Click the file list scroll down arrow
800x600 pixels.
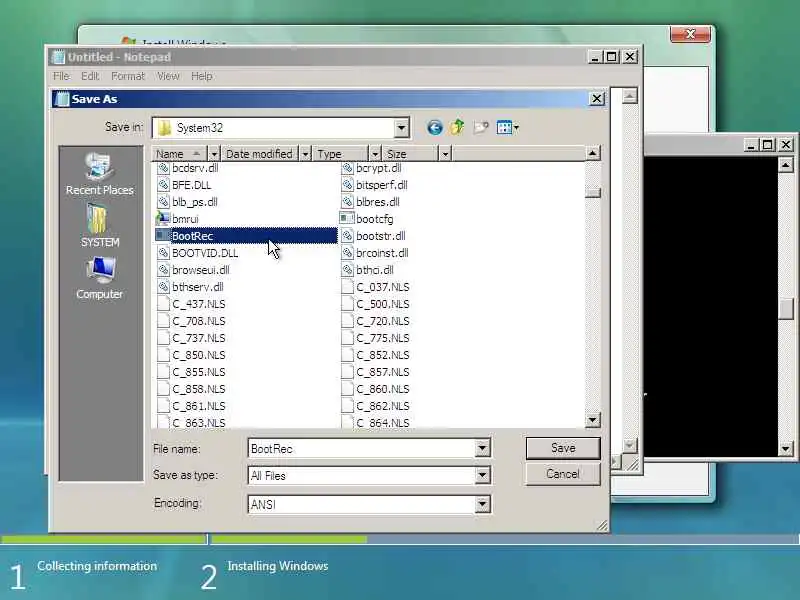click(x=592, y=420)
